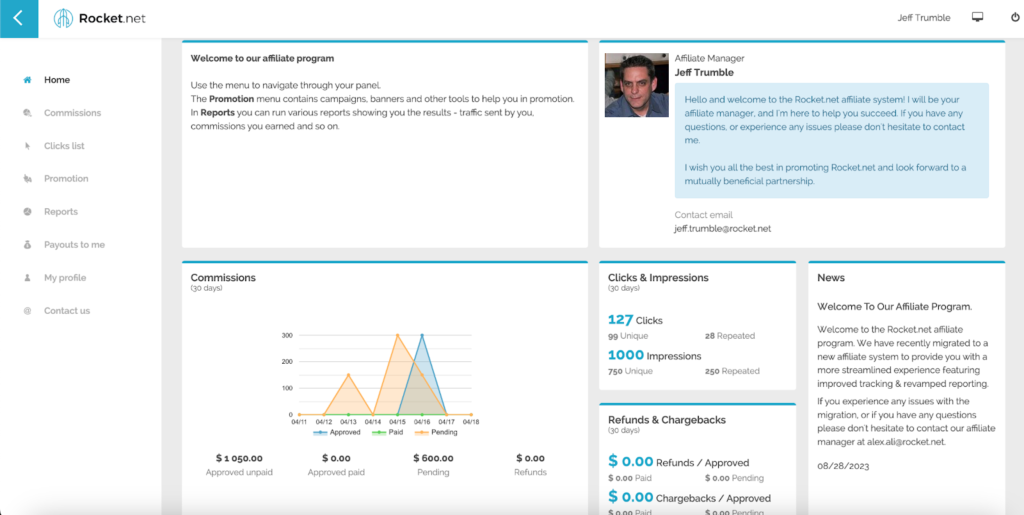This screenshot has width=1024, height=515.
Task: Click the $ 0.00 Approved paid value
Action: [x=336, y=458]
